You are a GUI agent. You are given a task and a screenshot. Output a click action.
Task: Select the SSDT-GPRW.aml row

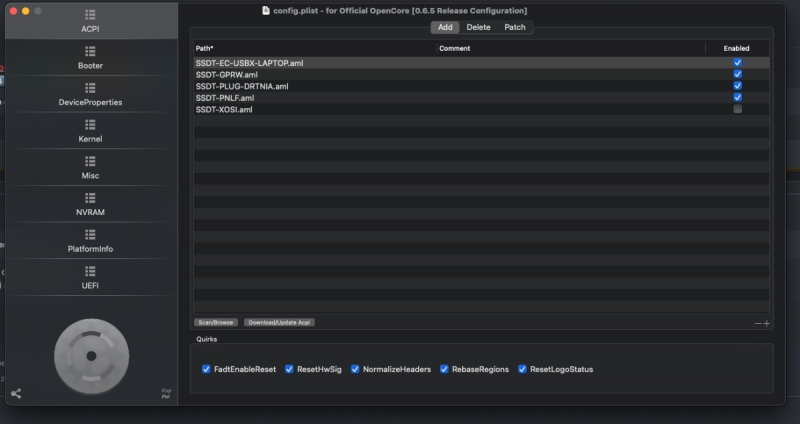pyautogui.click(x=481, y=74)
